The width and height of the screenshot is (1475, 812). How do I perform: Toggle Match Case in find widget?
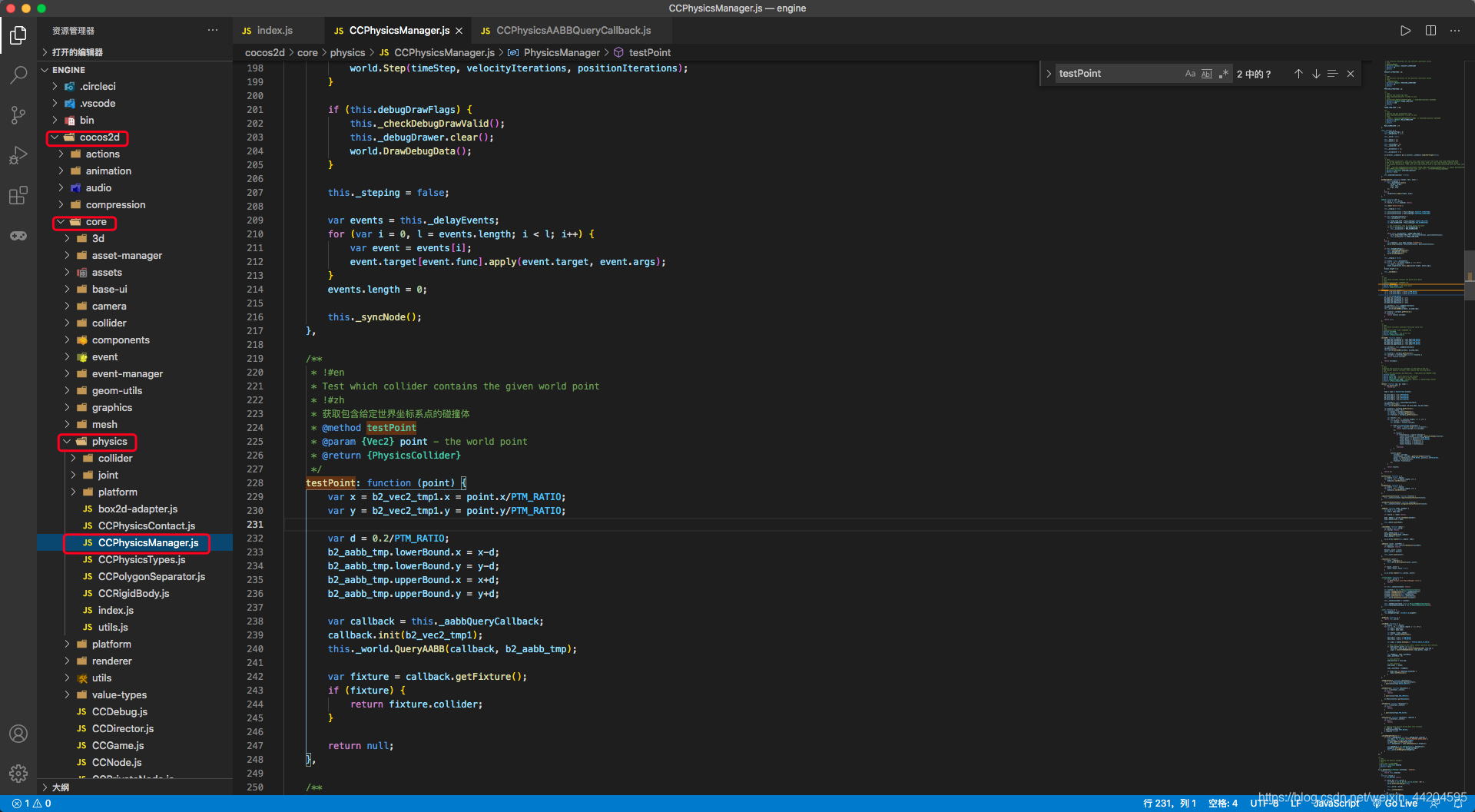(x=1190, y=74)
